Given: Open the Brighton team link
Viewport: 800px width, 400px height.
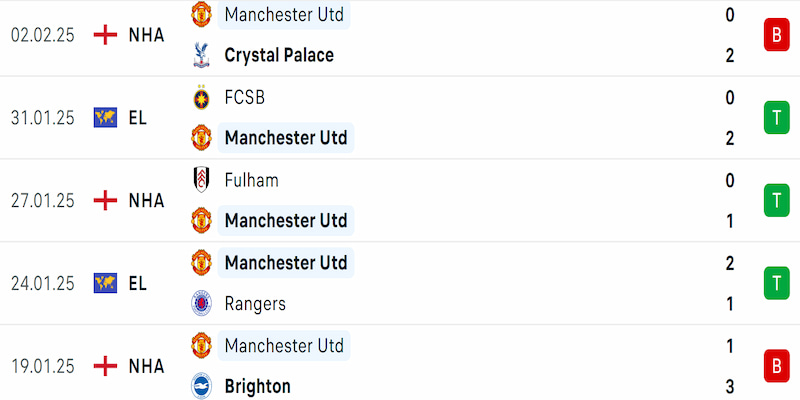Looking at the screenshot, I should point(258,386).
